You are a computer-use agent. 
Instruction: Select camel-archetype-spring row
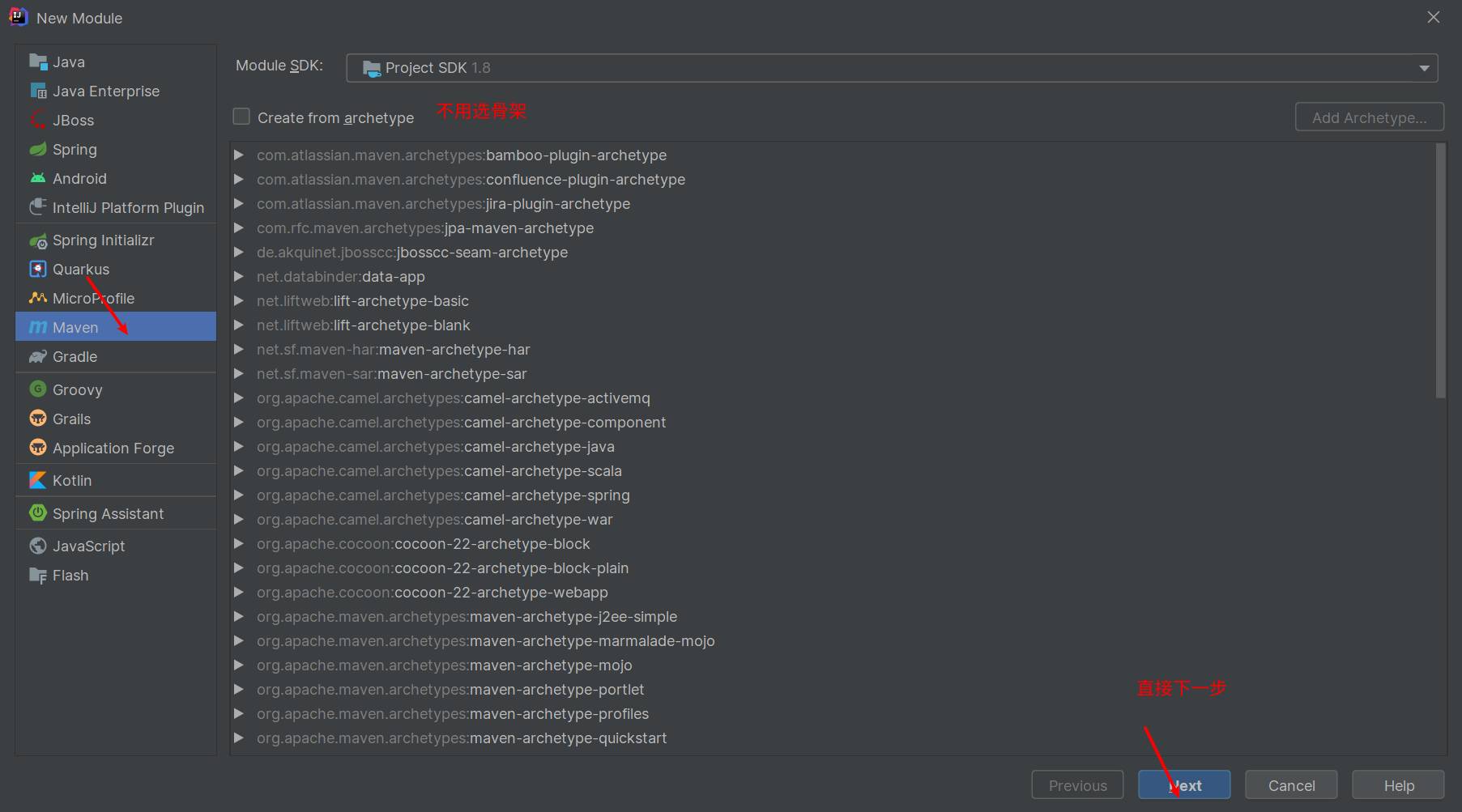click(833, 495)
